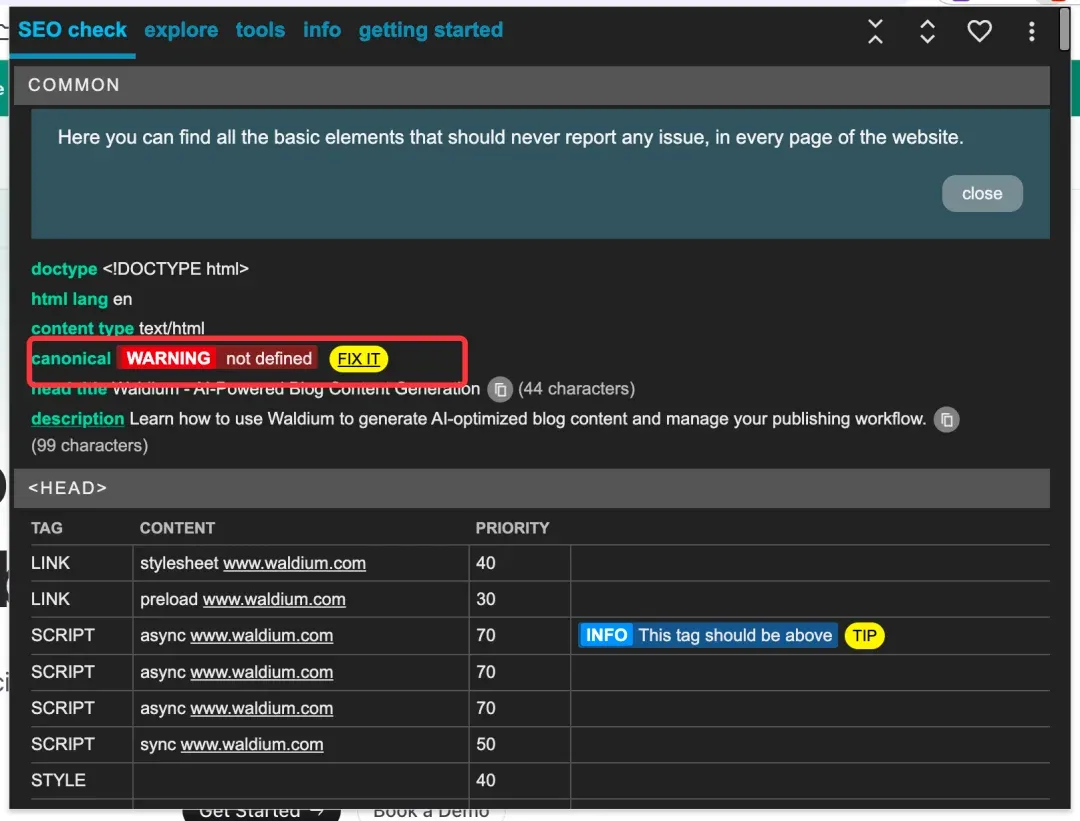Open the info tab
1080x821 pixels.
point(322,30)
